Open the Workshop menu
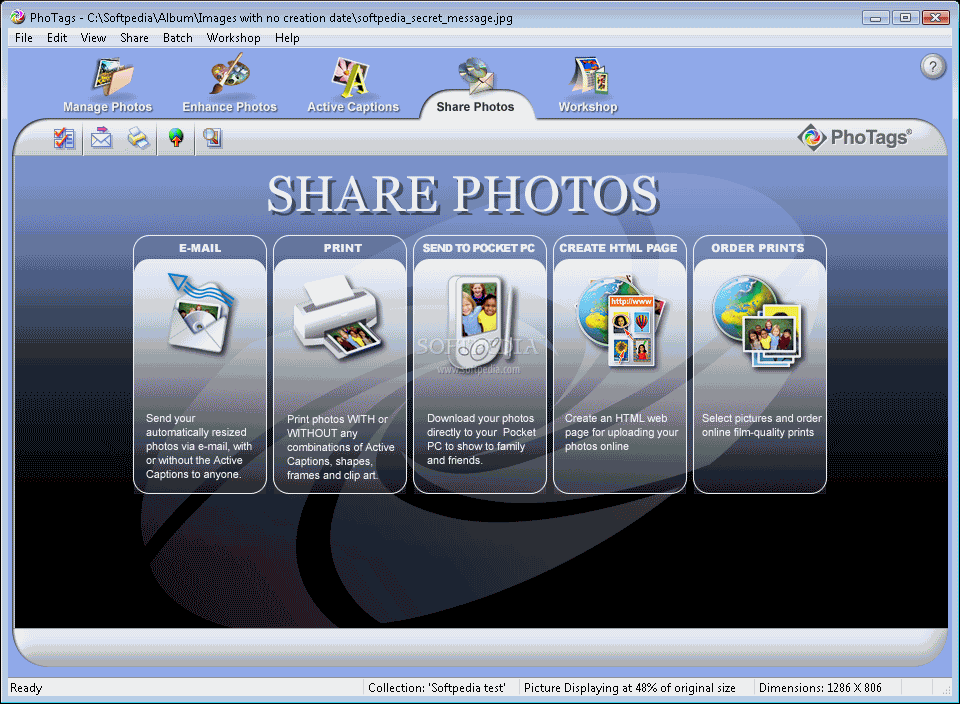The image size is (960, 704). point(233,38)
